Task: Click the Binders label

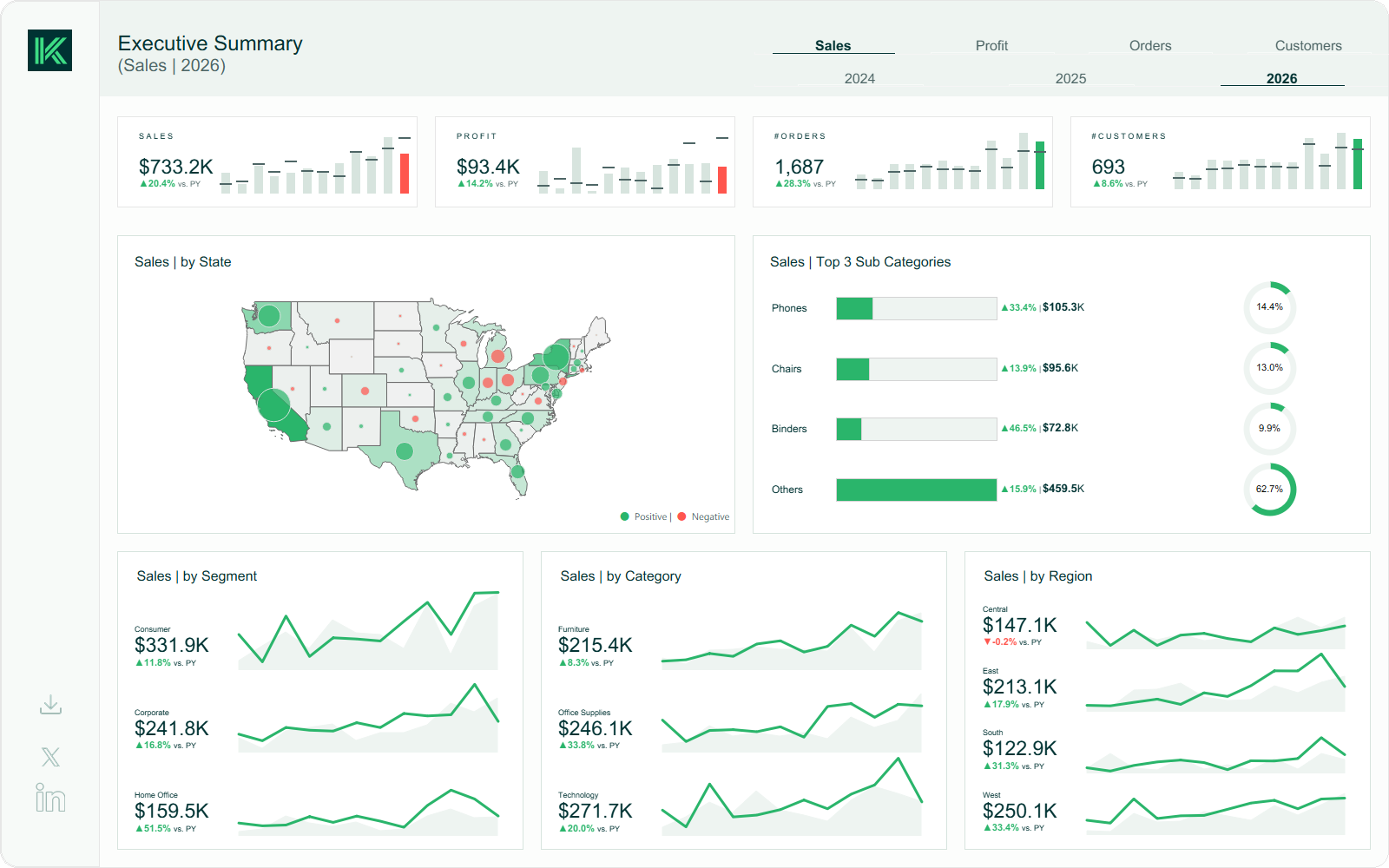Action: click(x=789, y=429)
